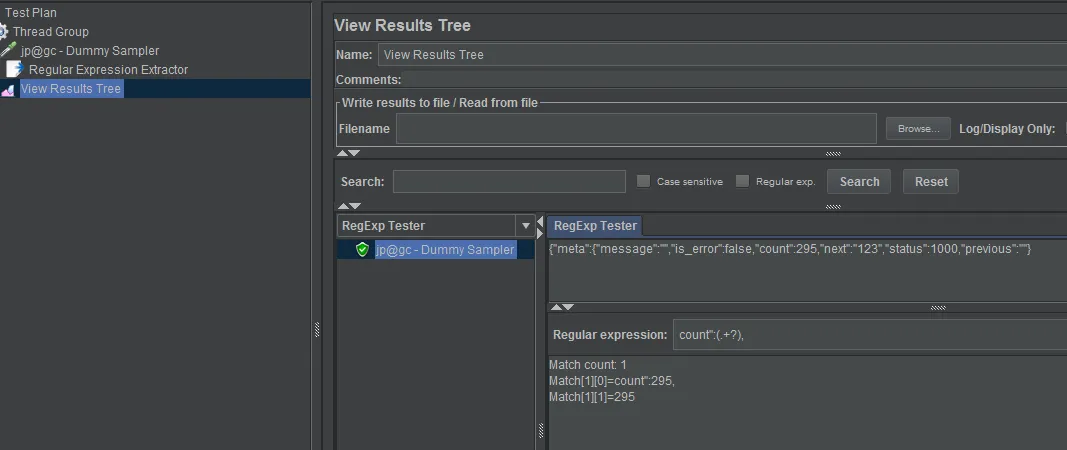Click the JSON response text area

pos(807,270)
